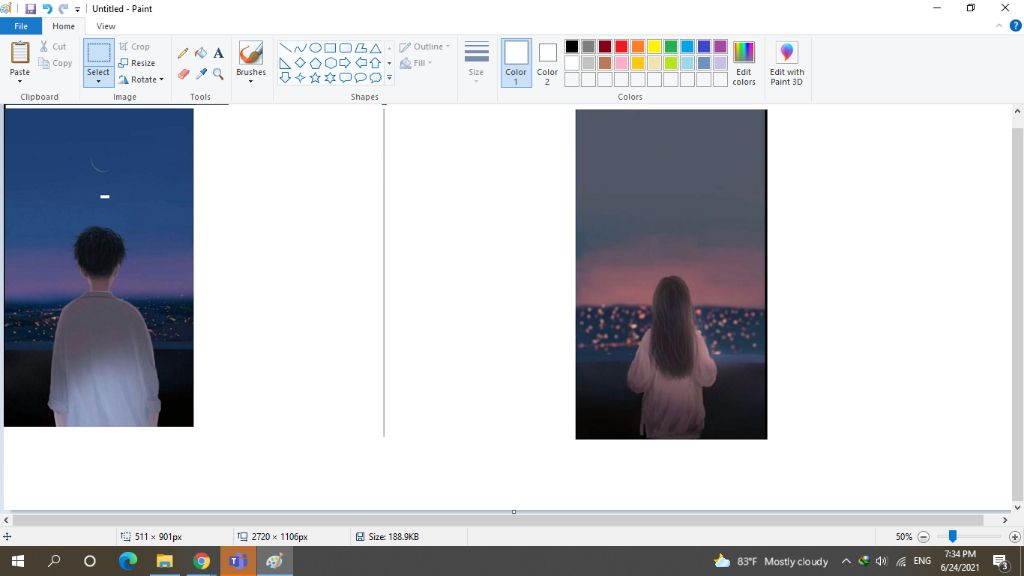The height and width of the screenshot is (576, 1024).
Task: Choose the Curve shape
Action: pos(300,48)
